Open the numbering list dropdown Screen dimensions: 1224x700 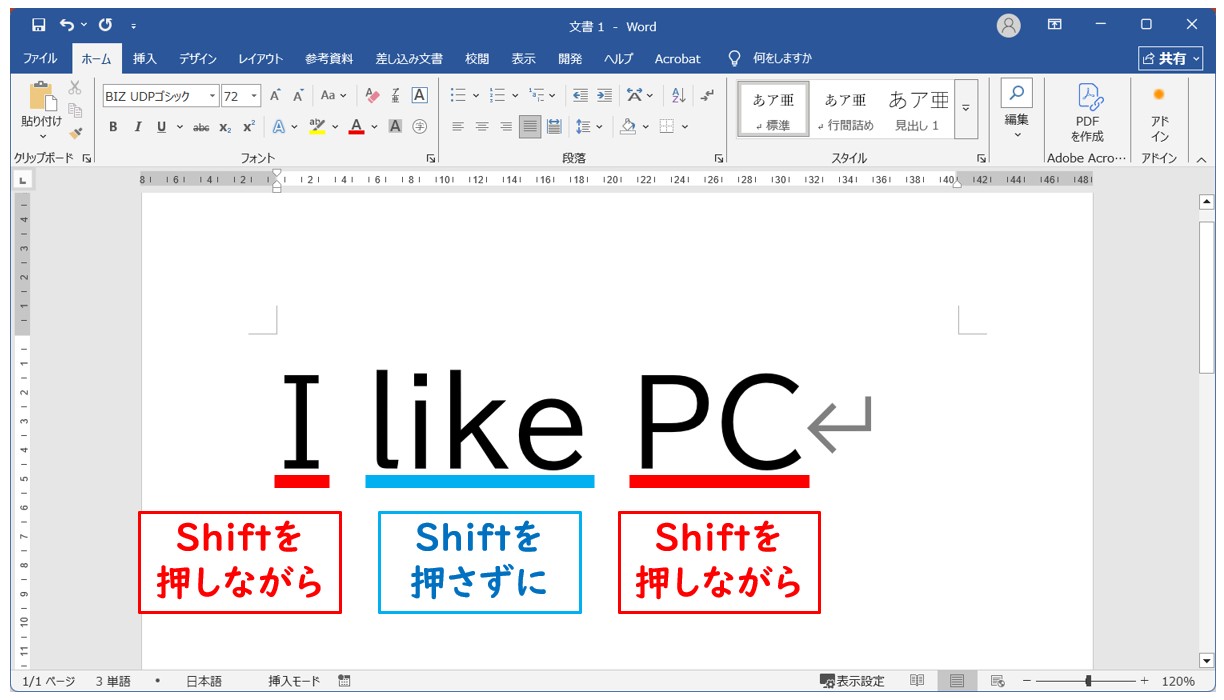515,96
